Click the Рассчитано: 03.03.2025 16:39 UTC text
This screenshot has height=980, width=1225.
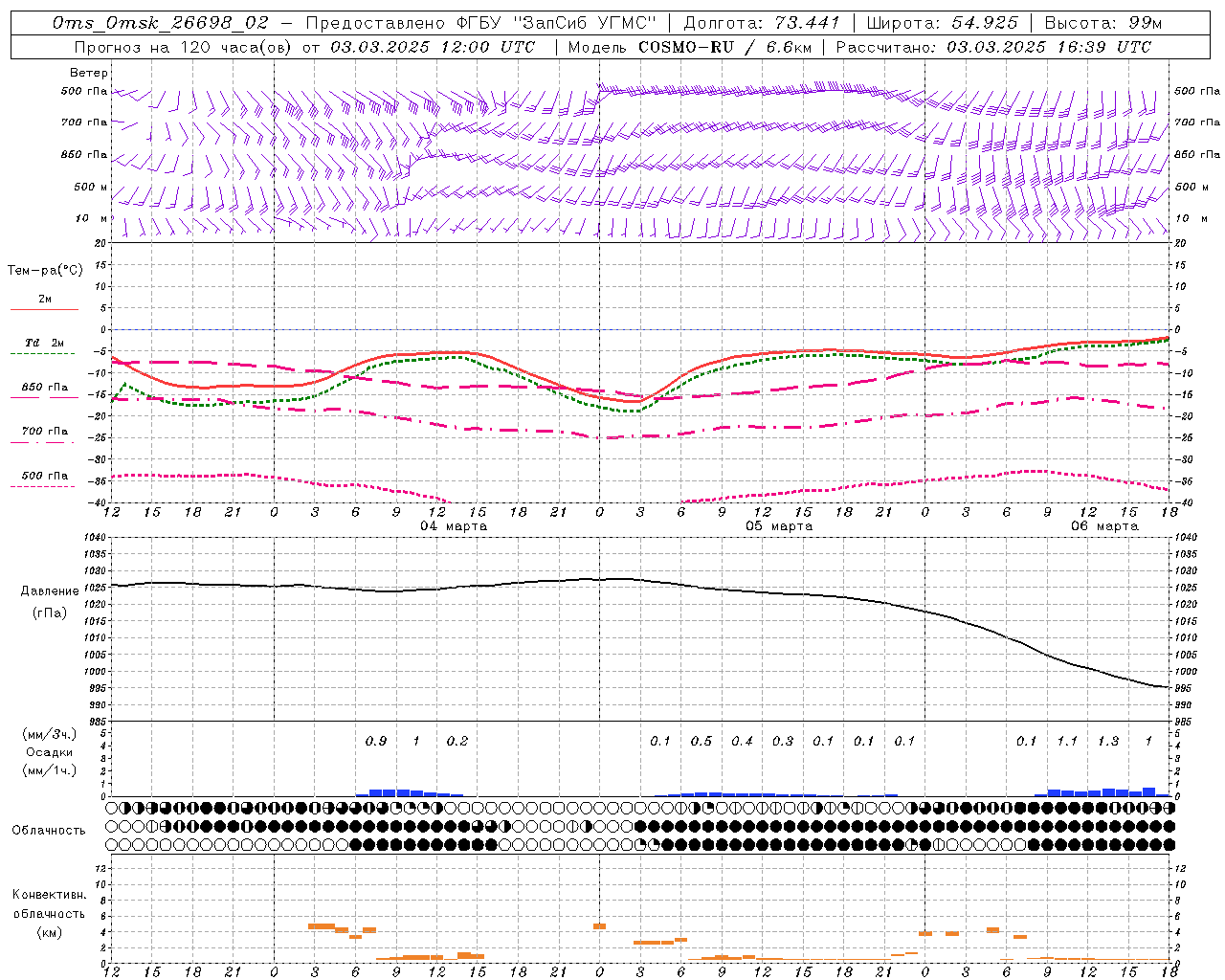(x=993, y=47)
